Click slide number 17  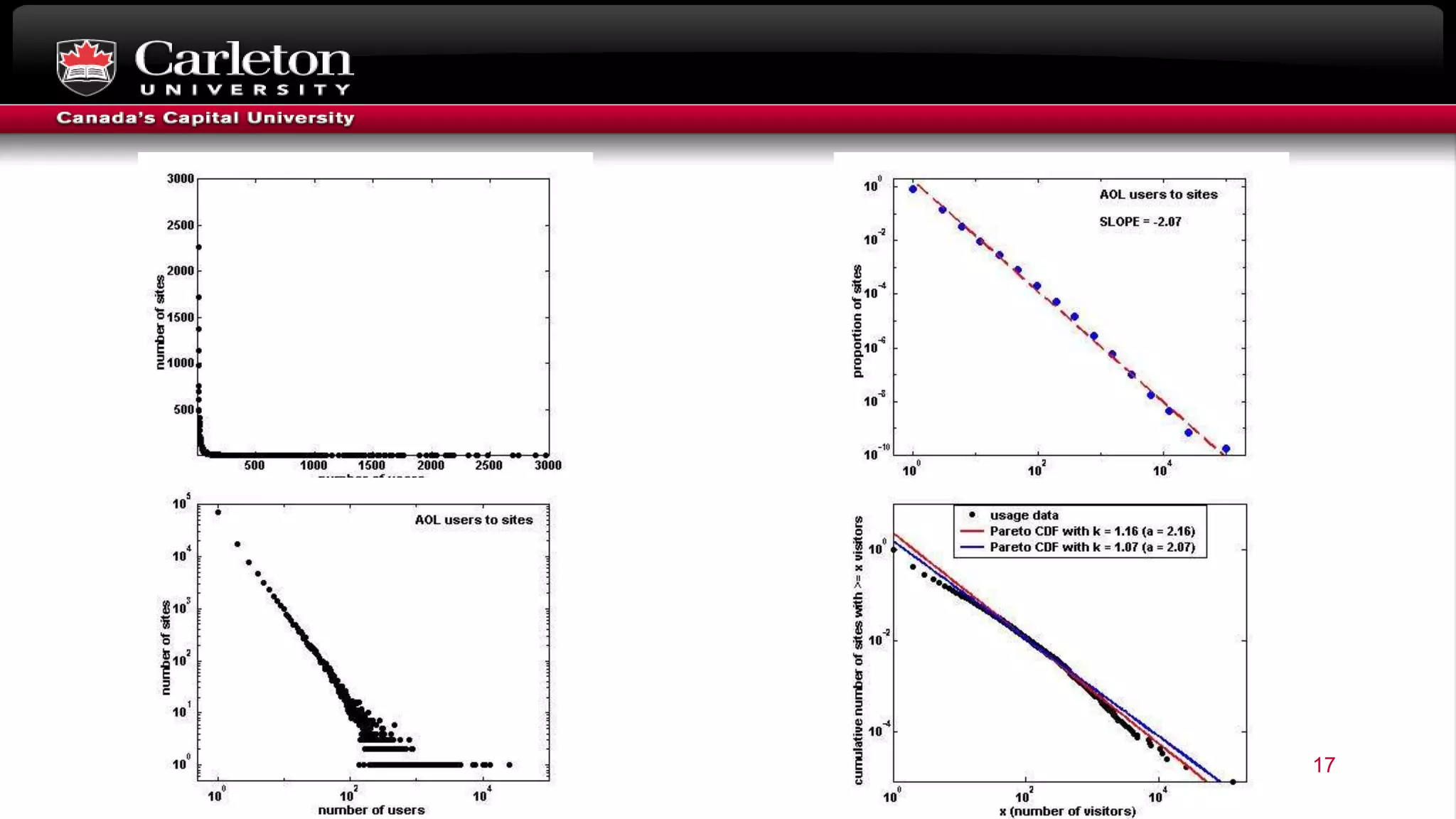(x=1324, y=765)
